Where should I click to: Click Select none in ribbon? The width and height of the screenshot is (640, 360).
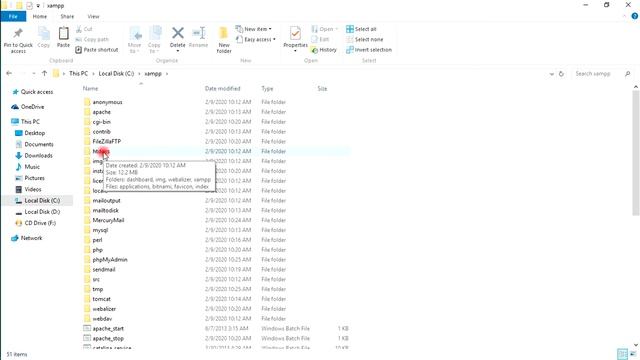(x=364, y=39)
